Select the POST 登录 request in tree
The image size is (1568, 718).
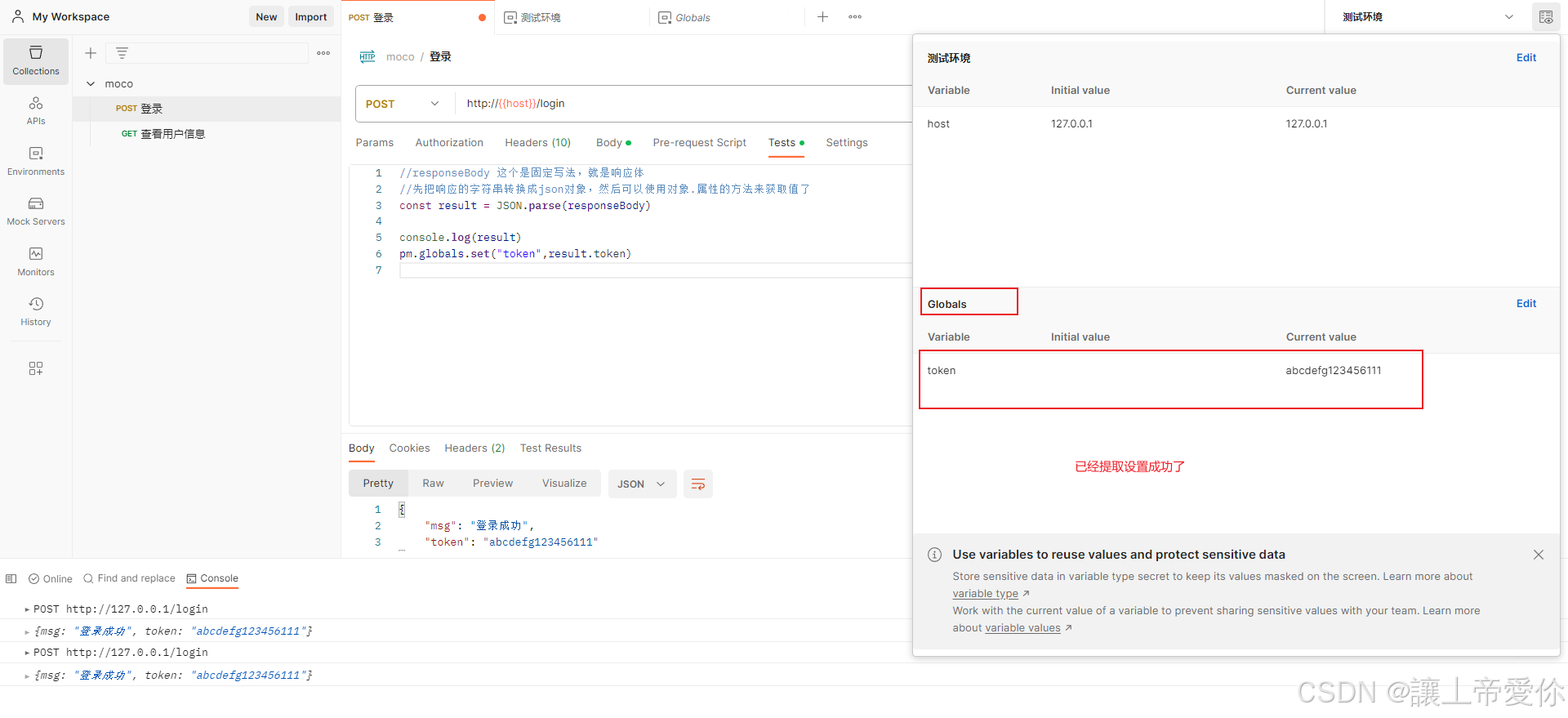tap(207, 109)
